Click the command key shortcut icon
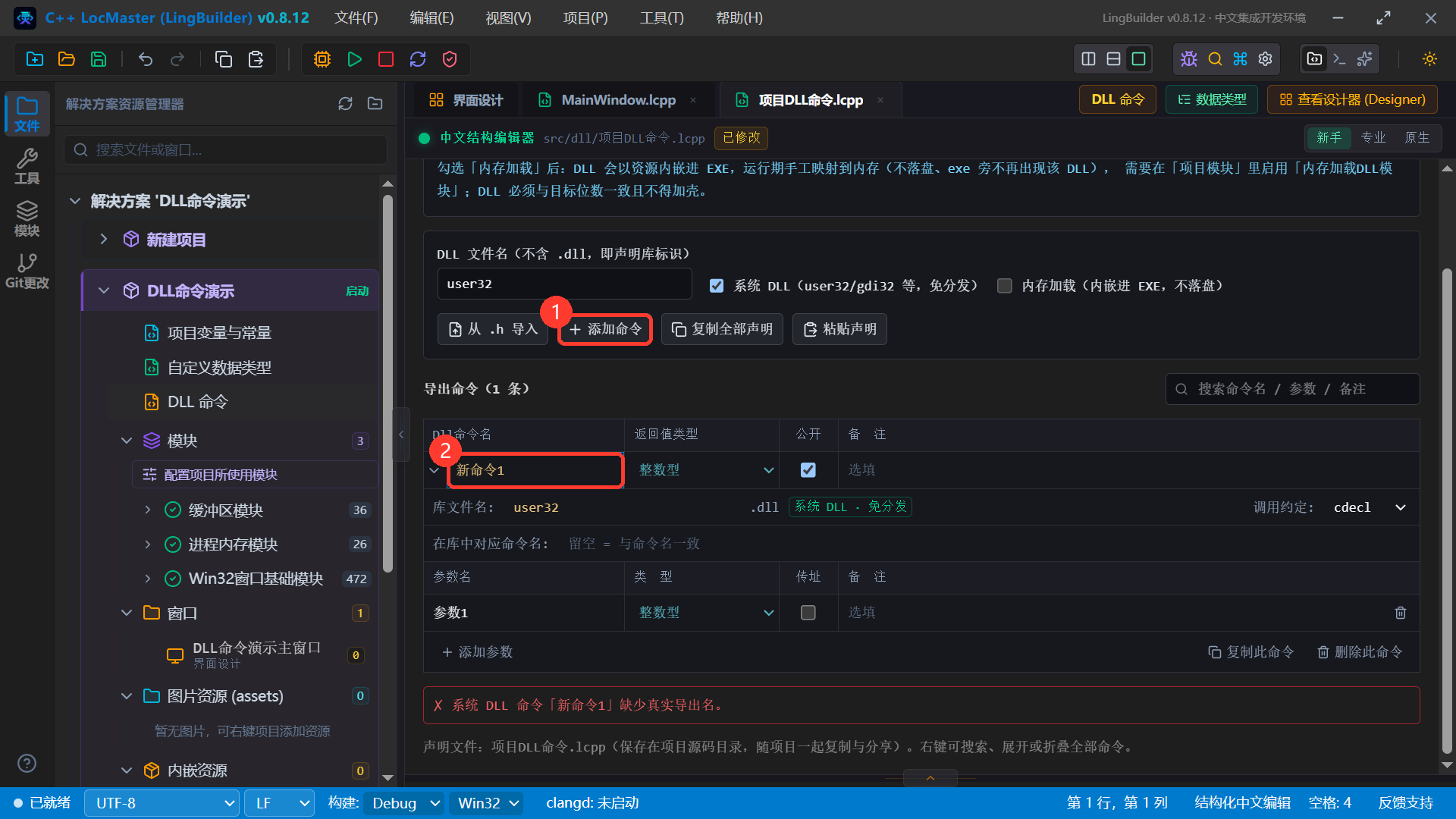Viewport: 1456px width, 819px height. [1240, 59]
